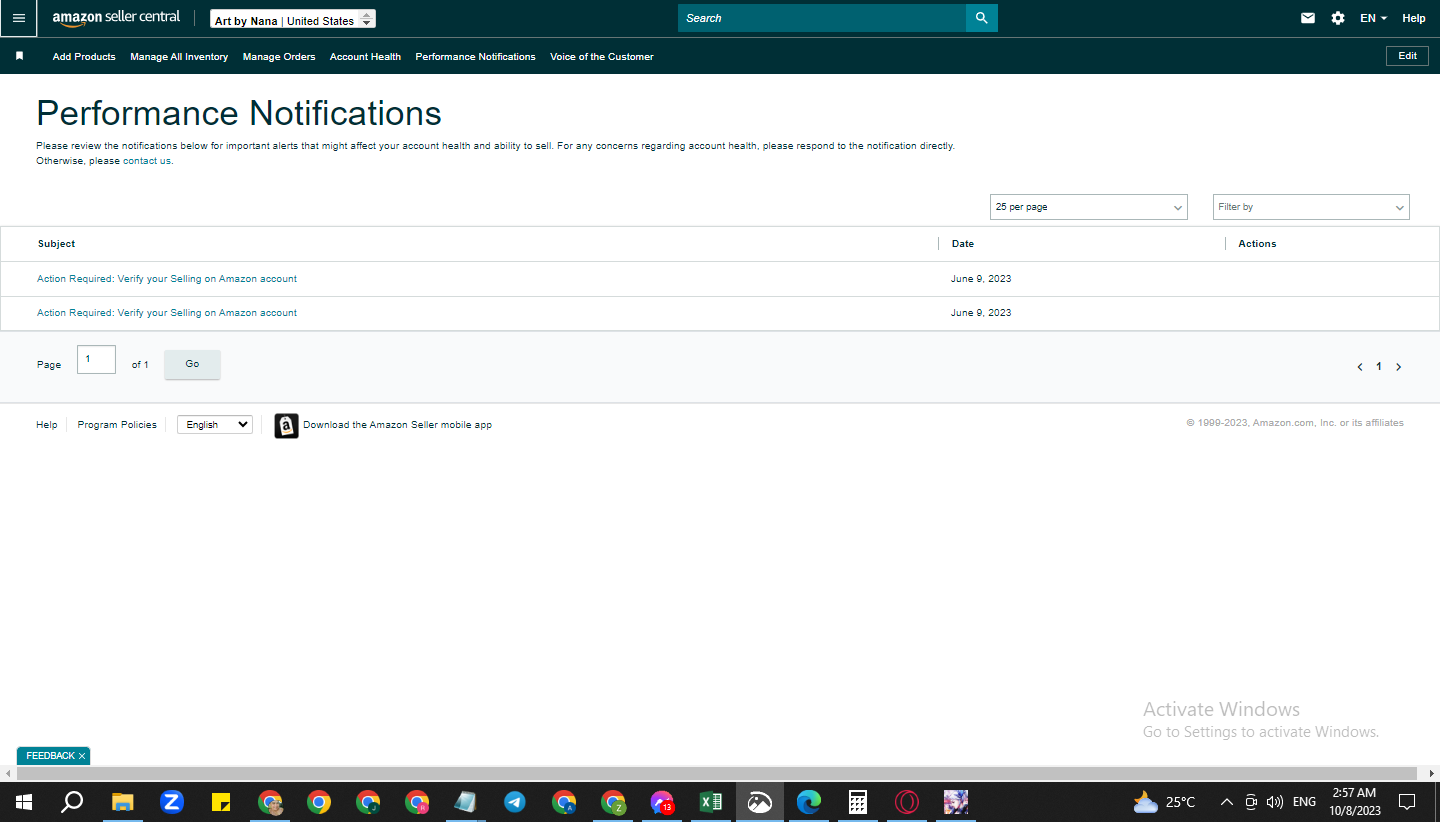The image size is (1440, 822).
Task: Click the Edit button in the favorites bar
Action: click(x=1407, y=56)
